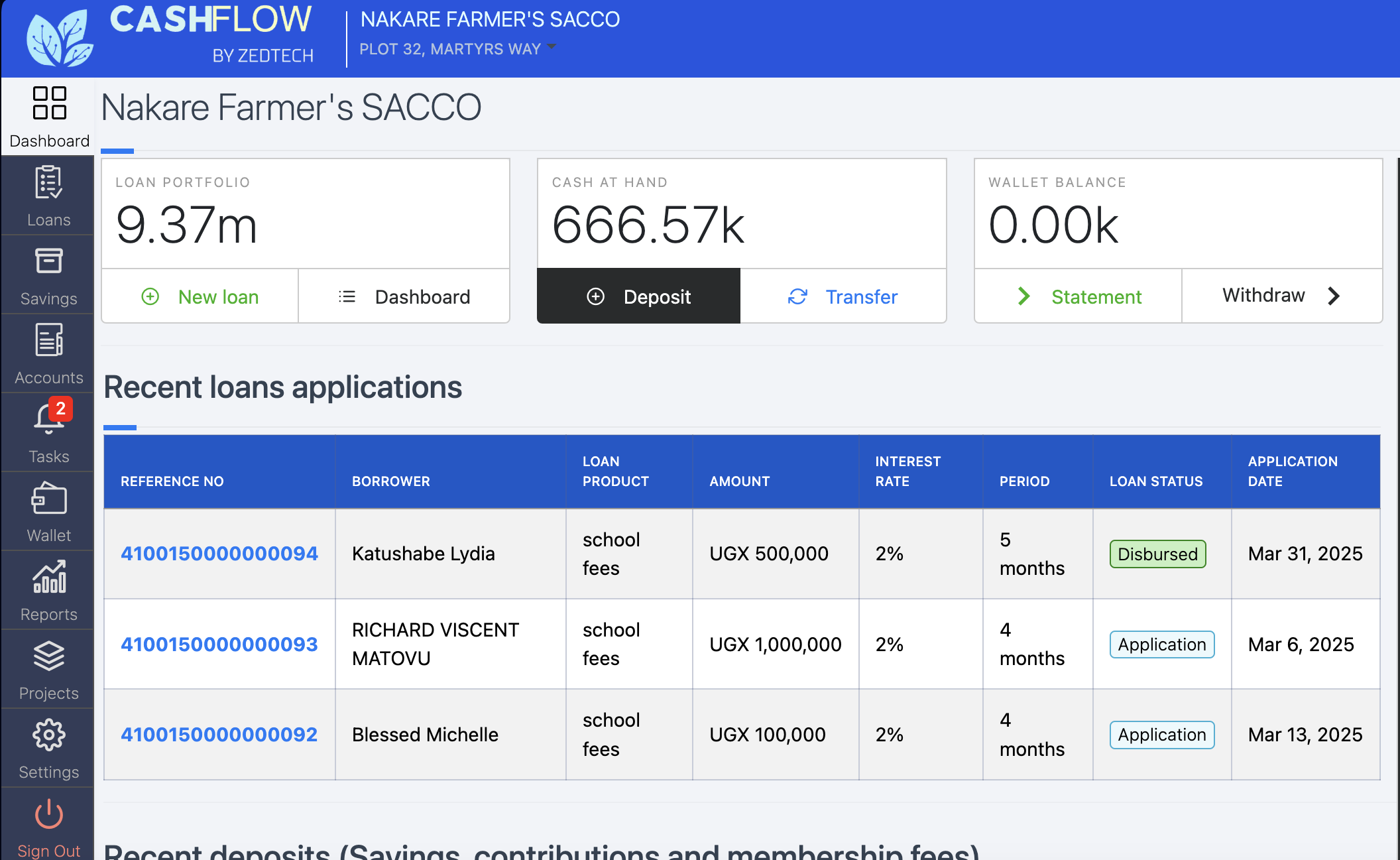Click the Transfer button
The image size is (1400, 860).
(x=843, y=296)
